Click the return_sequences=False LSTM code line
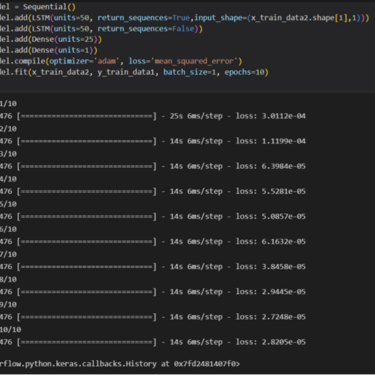 pos(101,29)
